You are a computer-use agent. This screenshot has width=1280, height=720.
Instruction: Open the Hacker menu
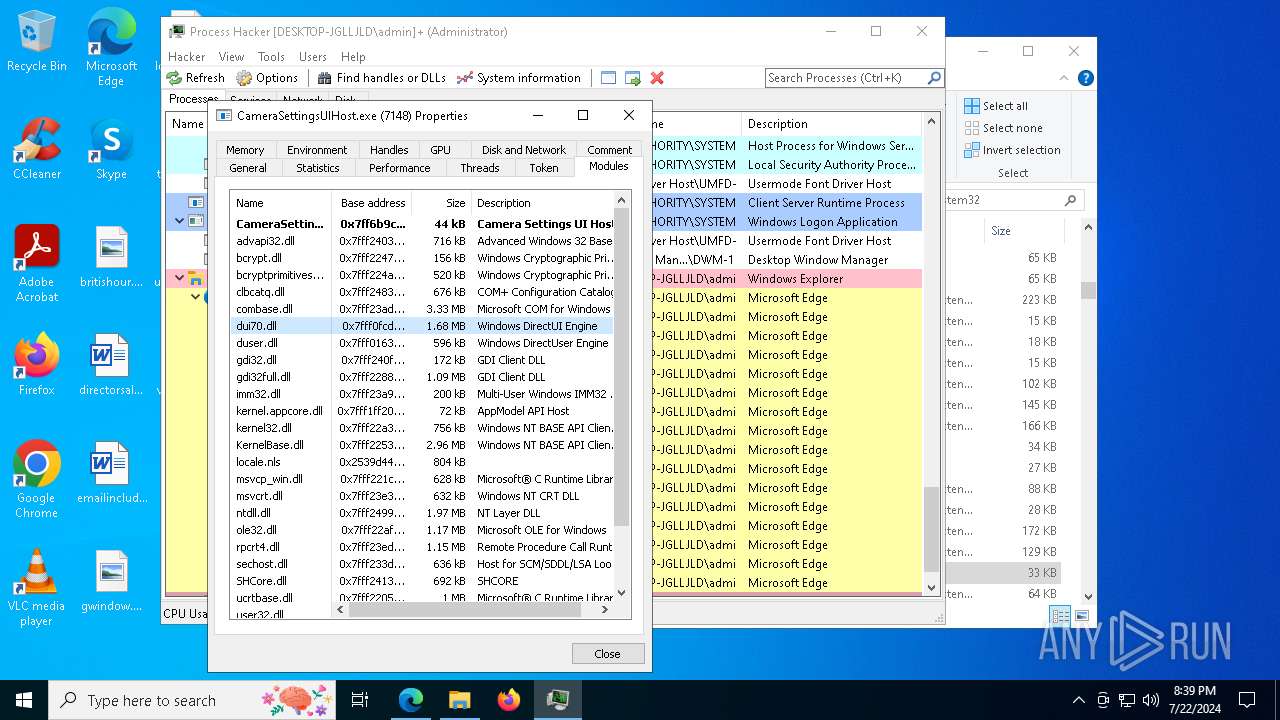click(186, 57)
